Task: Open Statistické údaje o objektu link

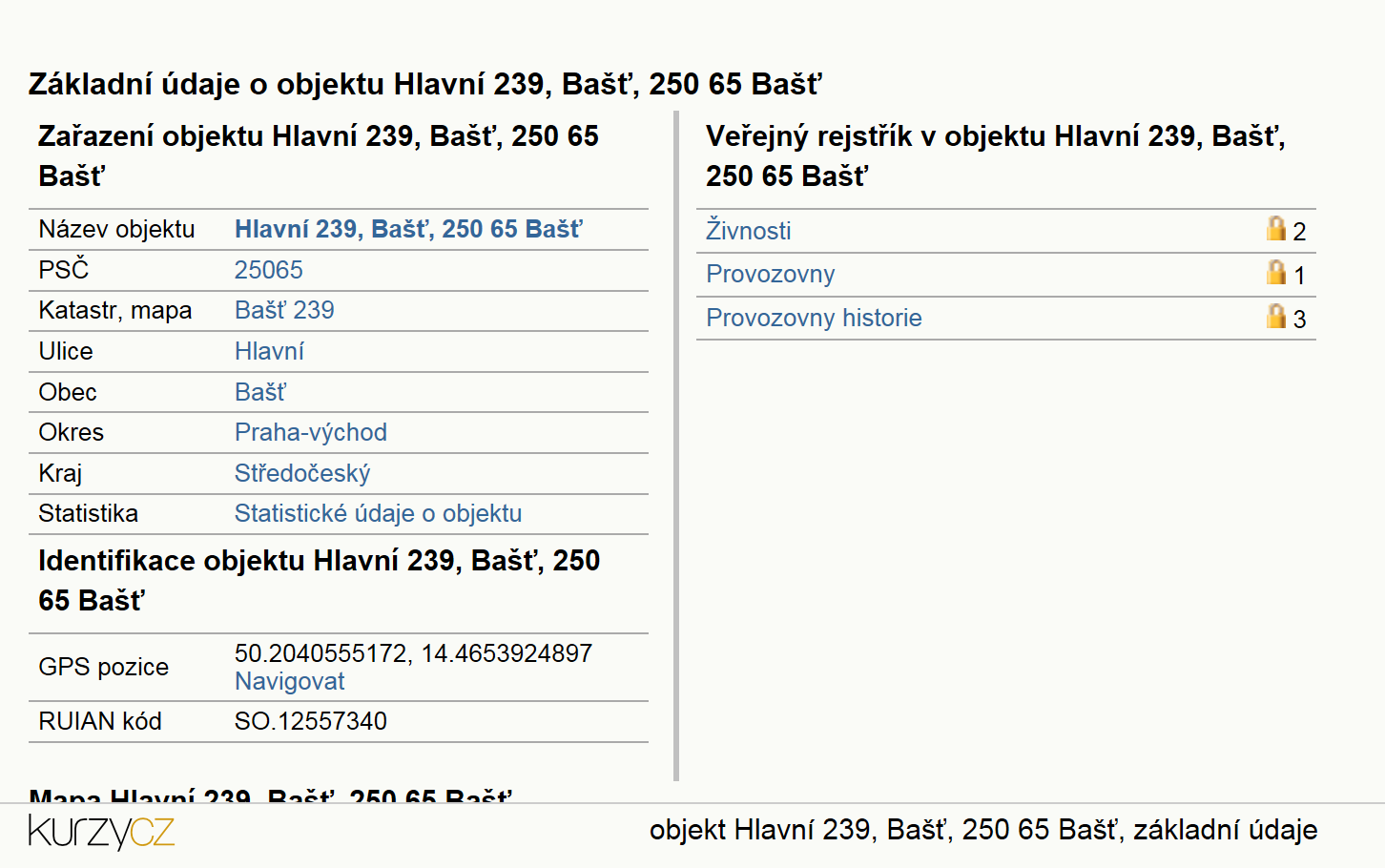Action: [x=378, y=513]
